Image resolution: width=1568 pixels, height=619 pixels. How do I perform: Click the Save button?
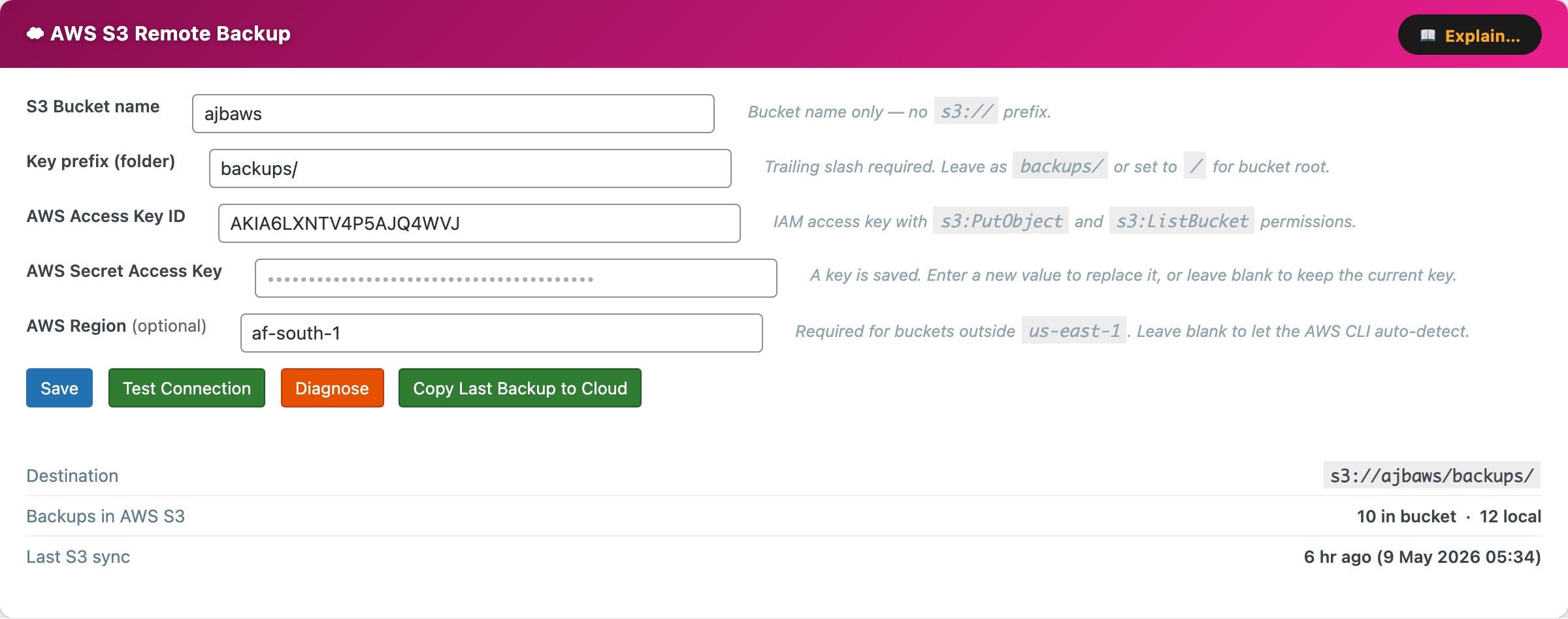[59, 388]
